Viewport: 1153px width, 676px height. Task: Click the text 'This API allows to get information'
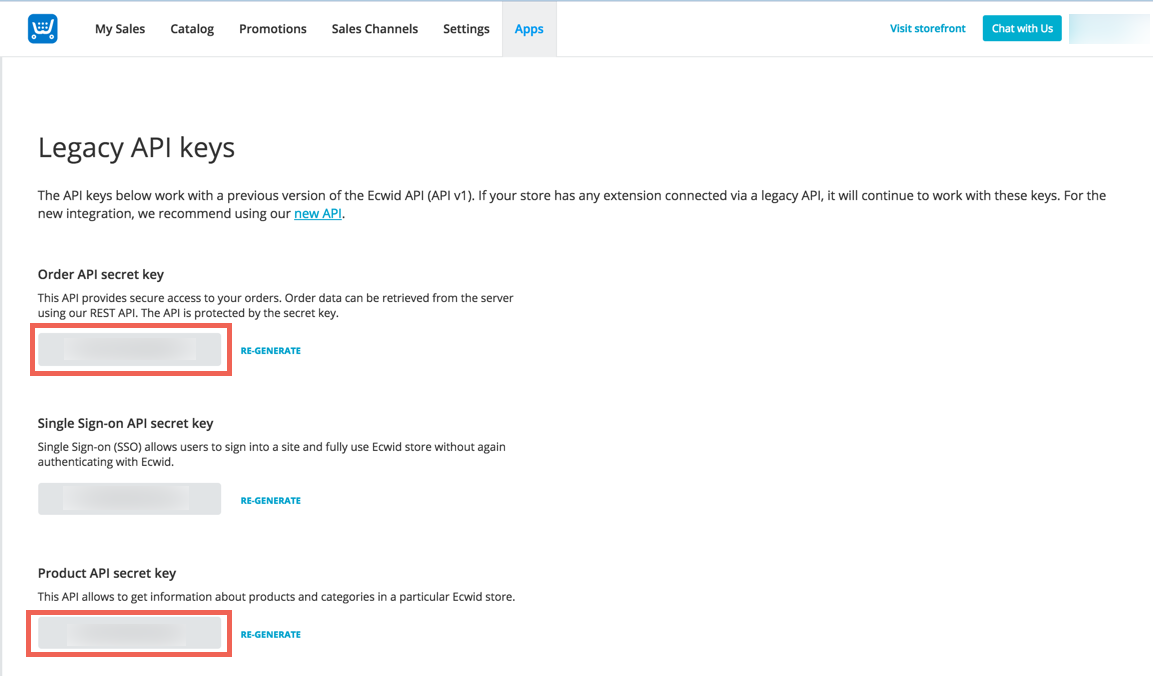[276, 597]
